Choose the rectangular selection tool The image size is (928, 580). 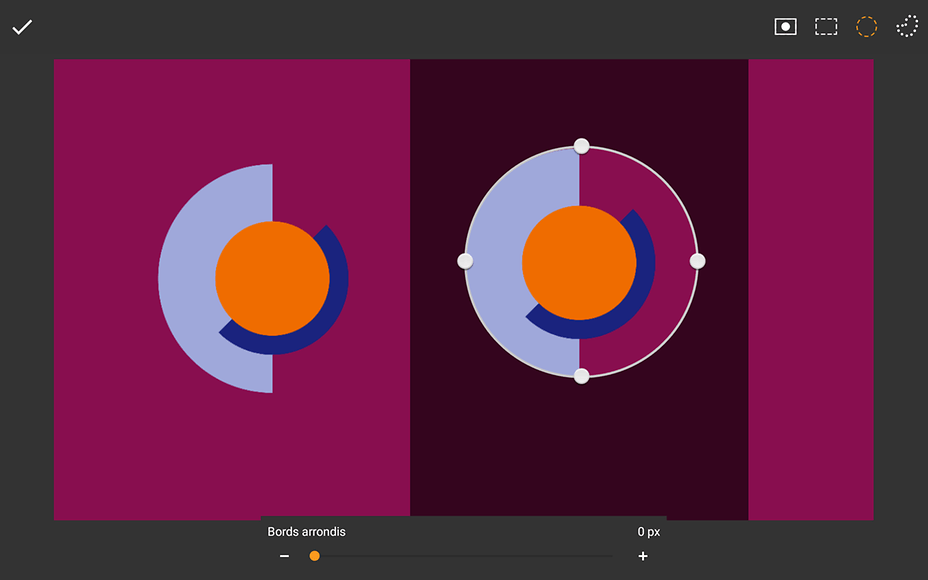[826, 27]
